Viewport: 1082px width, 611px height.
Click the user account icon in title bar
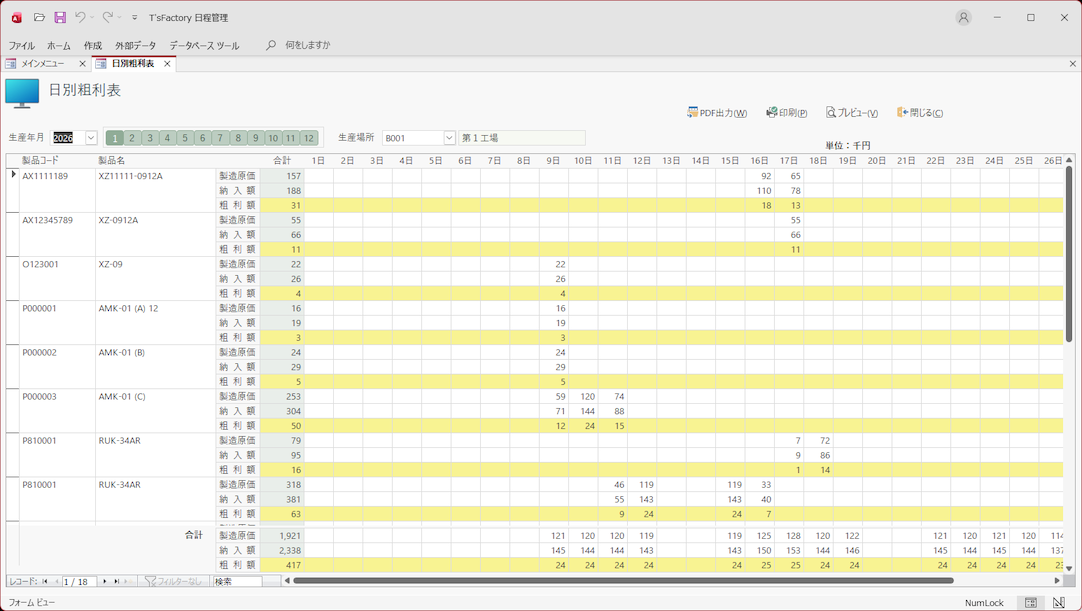pyautogui.click(x=963, y=17)
